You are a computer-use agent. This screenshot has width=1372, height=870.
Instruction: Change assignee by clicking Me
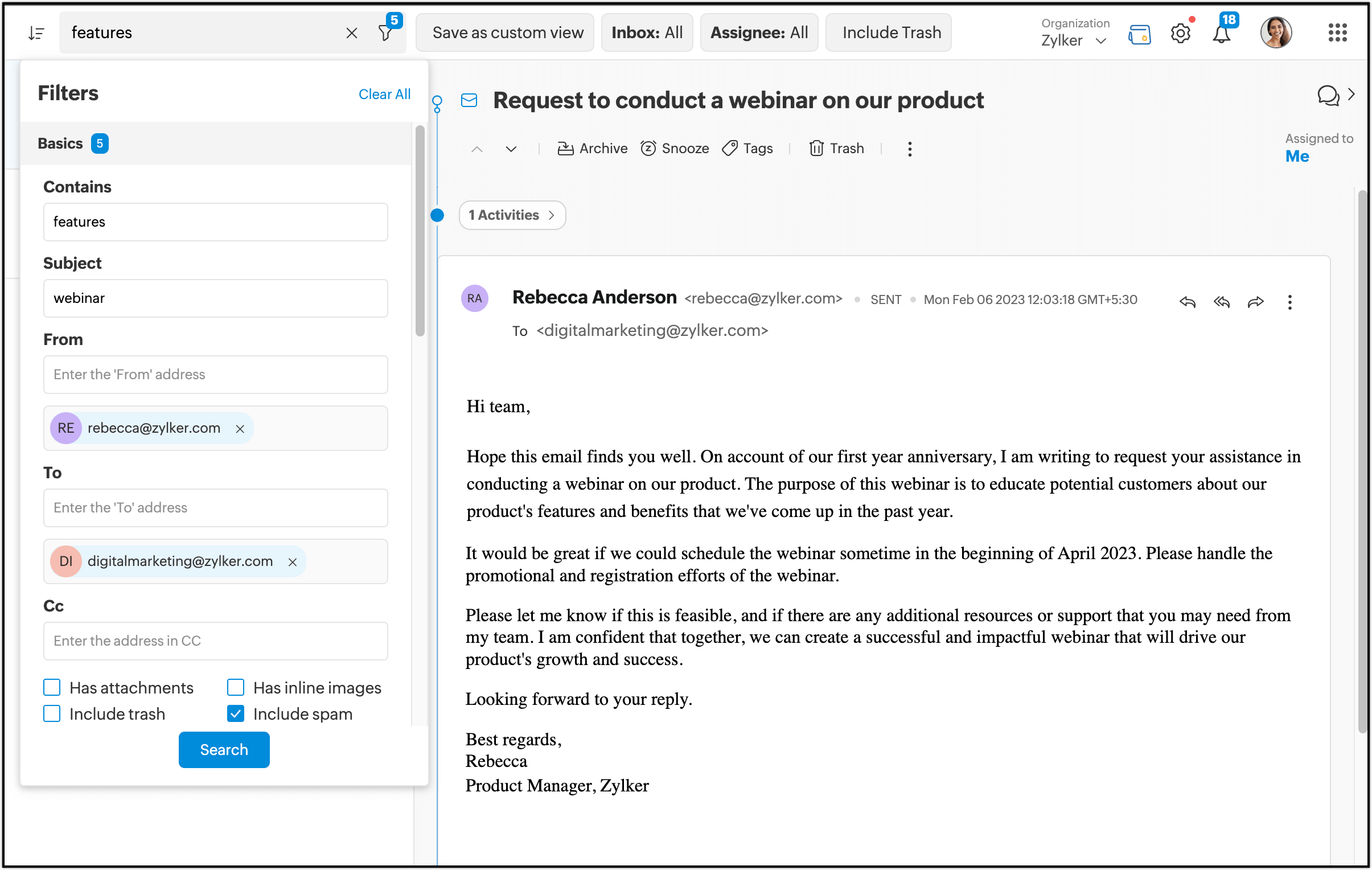(1297, 157)
